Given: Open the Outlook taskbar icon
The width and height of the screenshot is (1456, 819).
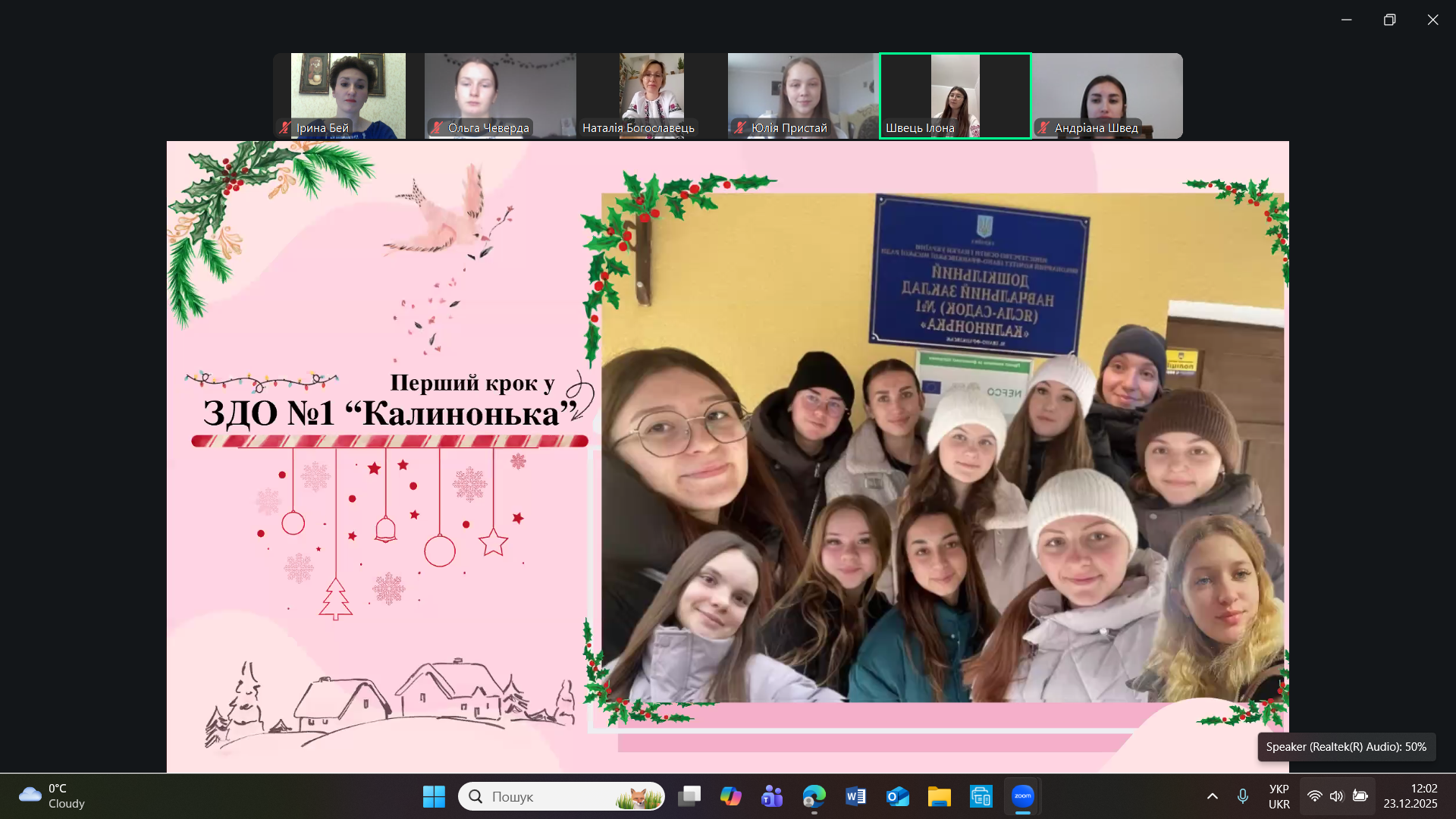Looking at the screenshot, I should click(x=897, y=796).
